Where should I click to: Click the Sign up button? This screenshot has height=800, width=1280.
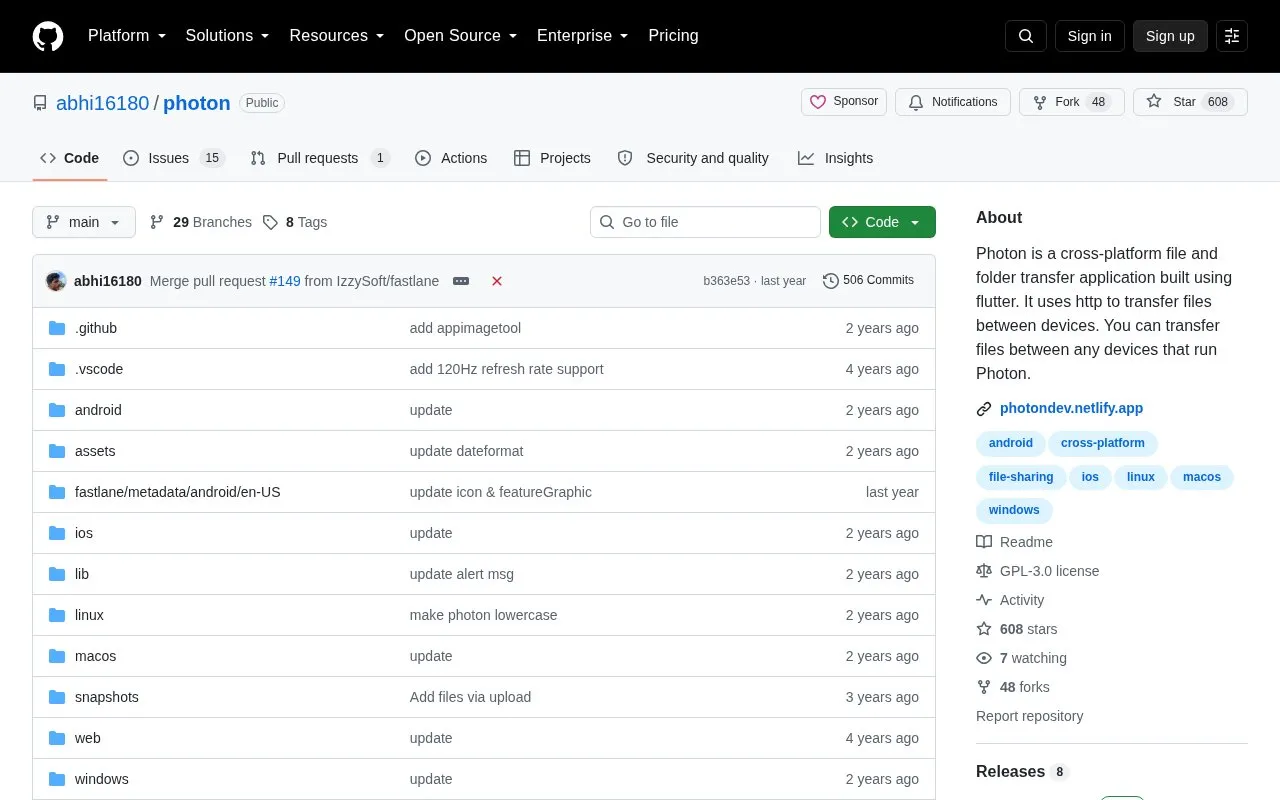point(1170,36)
